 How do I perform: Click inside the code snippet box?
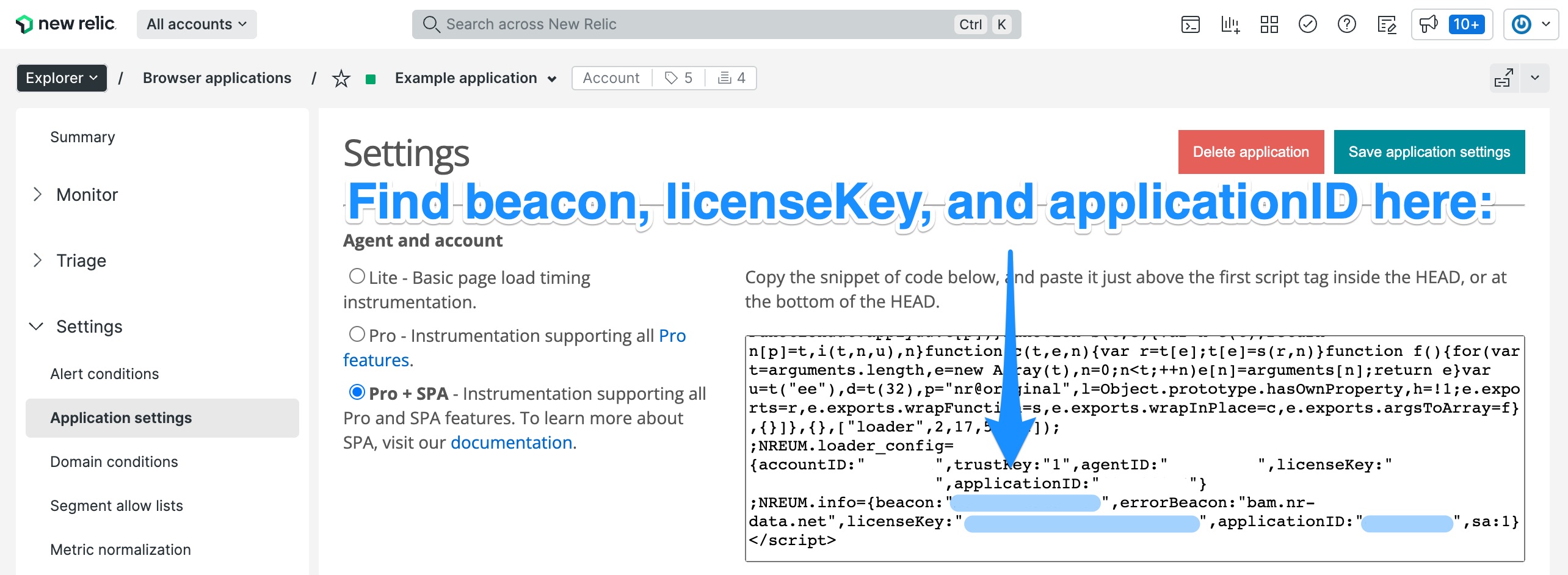coord(1134,449)
